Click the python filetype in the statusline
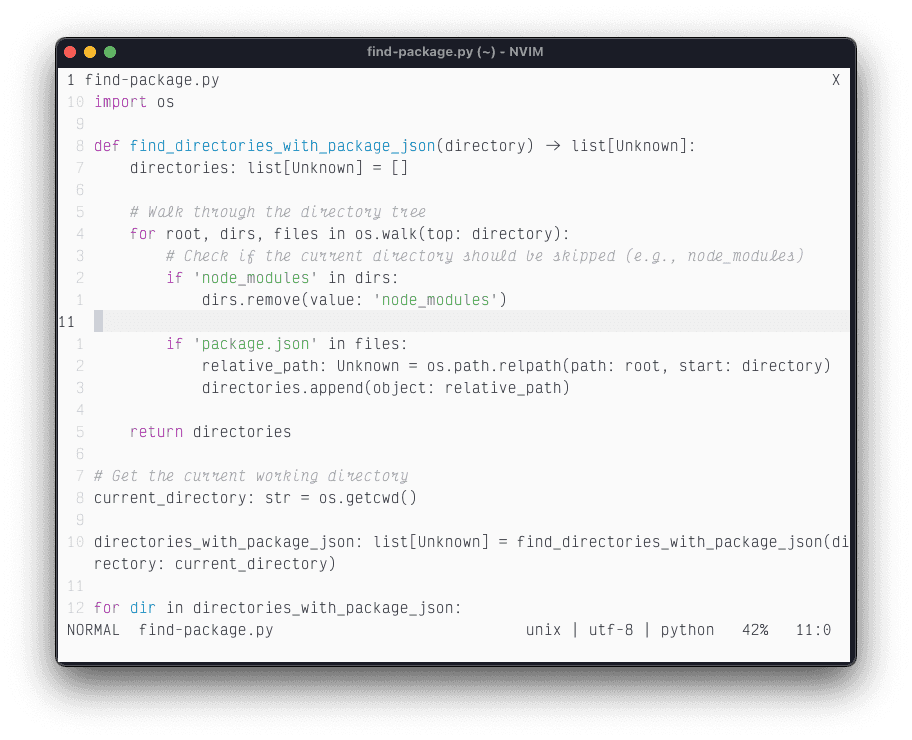The width and height of the screenshot is (912, 740). click(x=687, y=630)
